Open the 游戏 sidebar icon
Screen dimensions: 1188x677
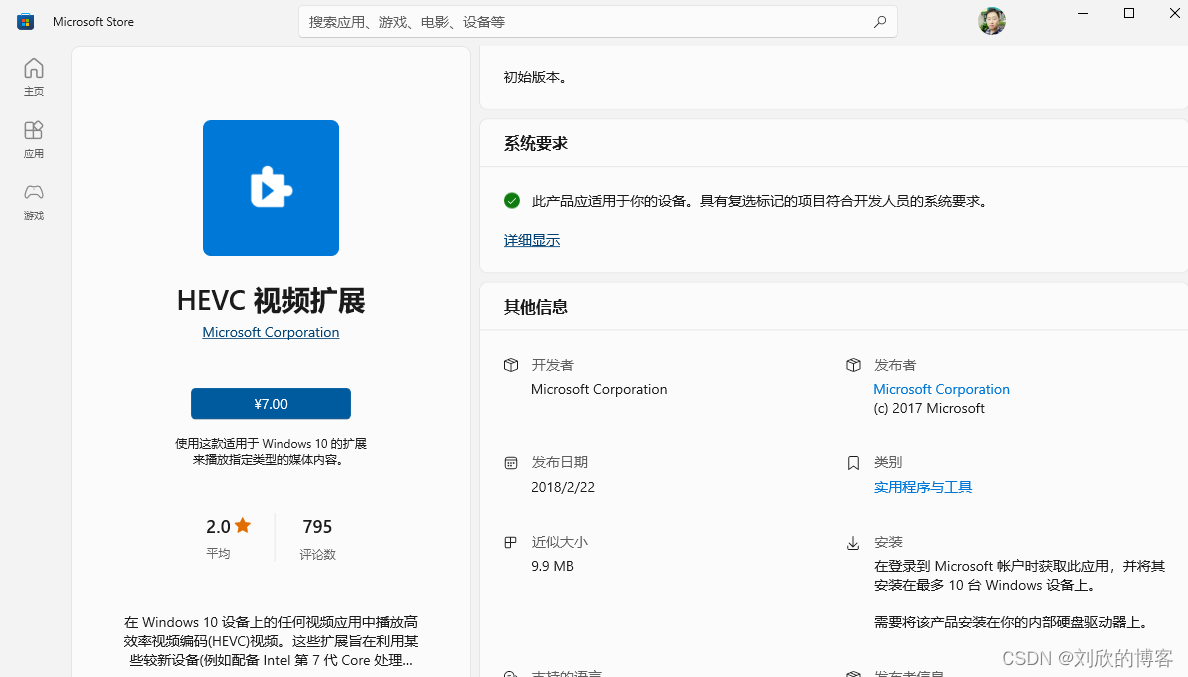click(x=33, y=201)
